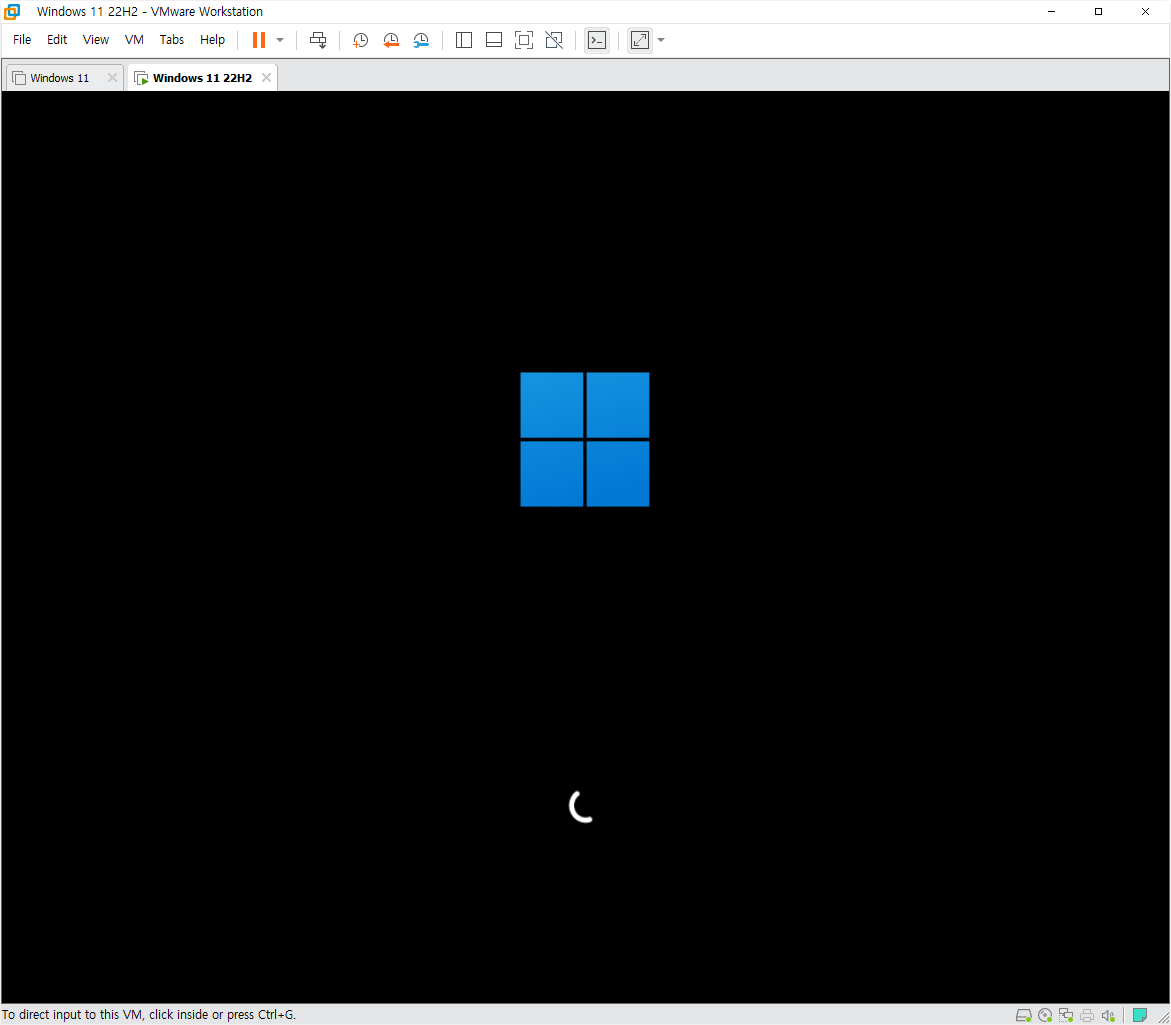Image resolution: width=1171 pixels, height=1025 pixels.
Task: Open the View menu
Action: coord(96,40)
